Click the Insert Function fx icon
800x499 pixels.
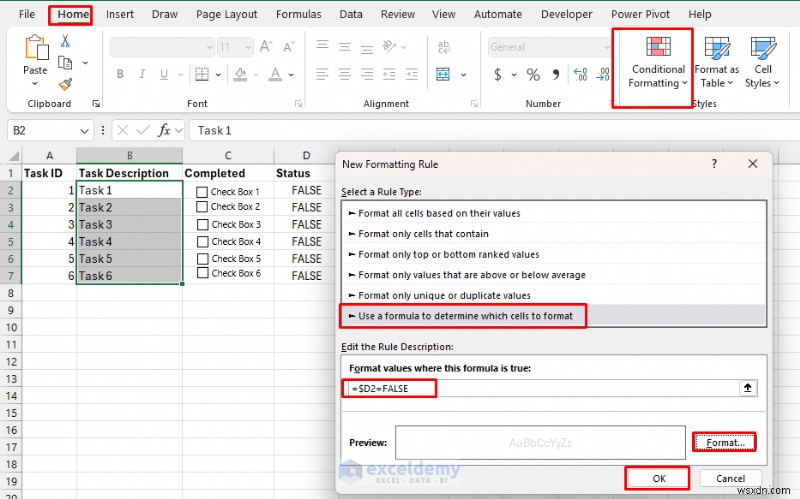pos(164,130)
